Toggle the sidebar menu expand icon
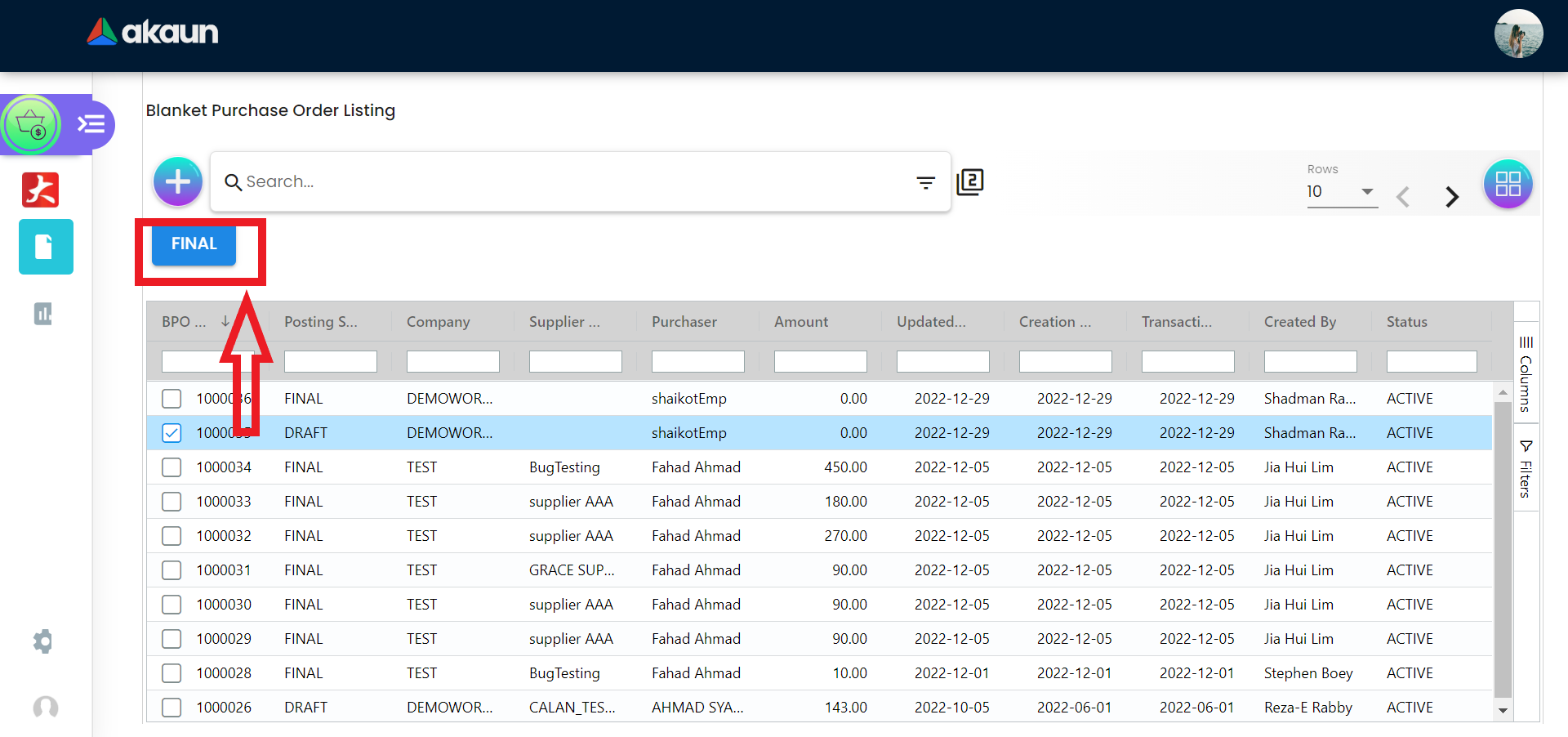The height and width of the screenshot is (737, 1568). point(91,124)
